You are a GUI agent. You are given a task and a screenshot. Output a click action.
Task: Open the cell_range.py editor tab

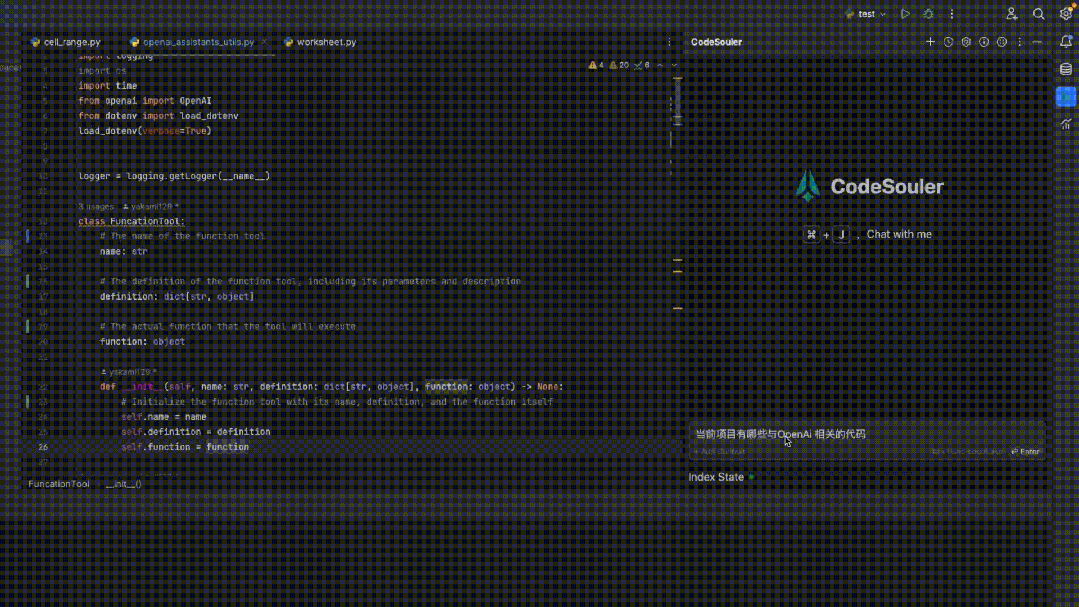click(x=66, y=42)
